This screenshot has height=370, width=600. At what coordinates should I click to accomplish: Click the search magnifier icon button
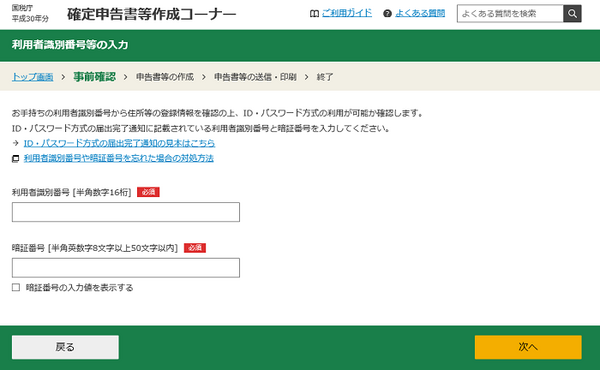point(572,14)
